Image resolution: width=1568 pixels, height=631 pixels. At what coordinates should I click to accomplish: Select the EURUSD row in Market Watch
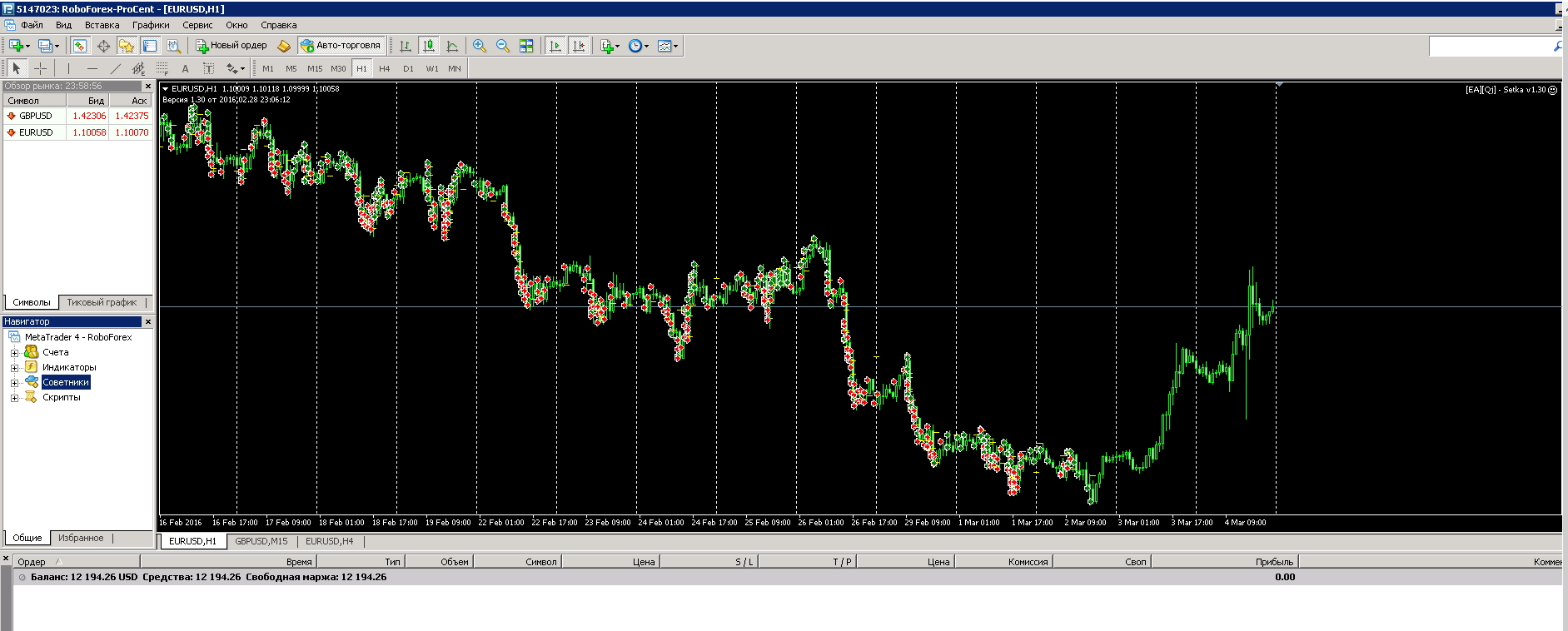(x=78, y=132)
